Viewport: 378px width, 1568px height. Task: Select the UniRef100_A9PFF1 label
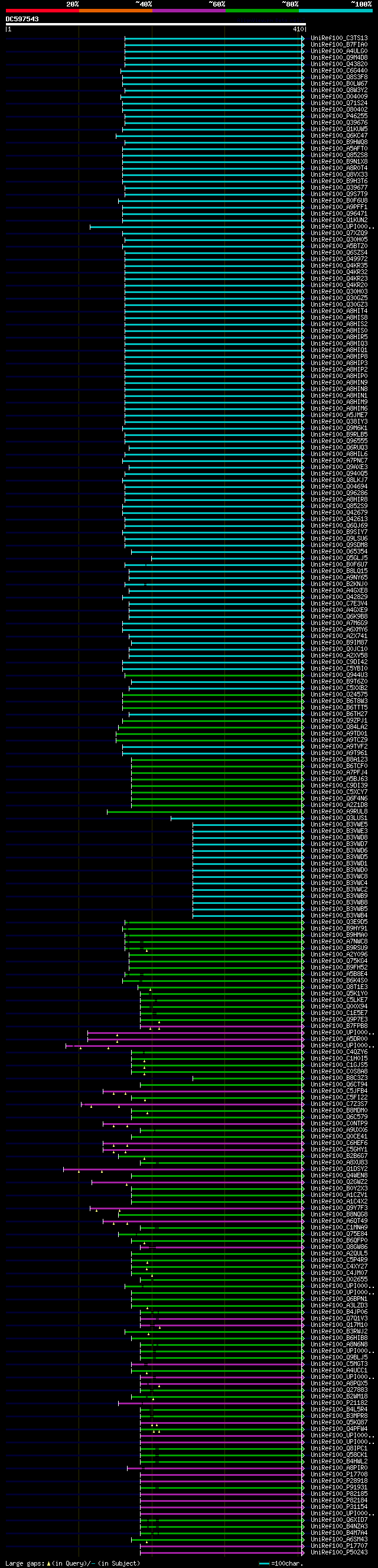point(339,207)
